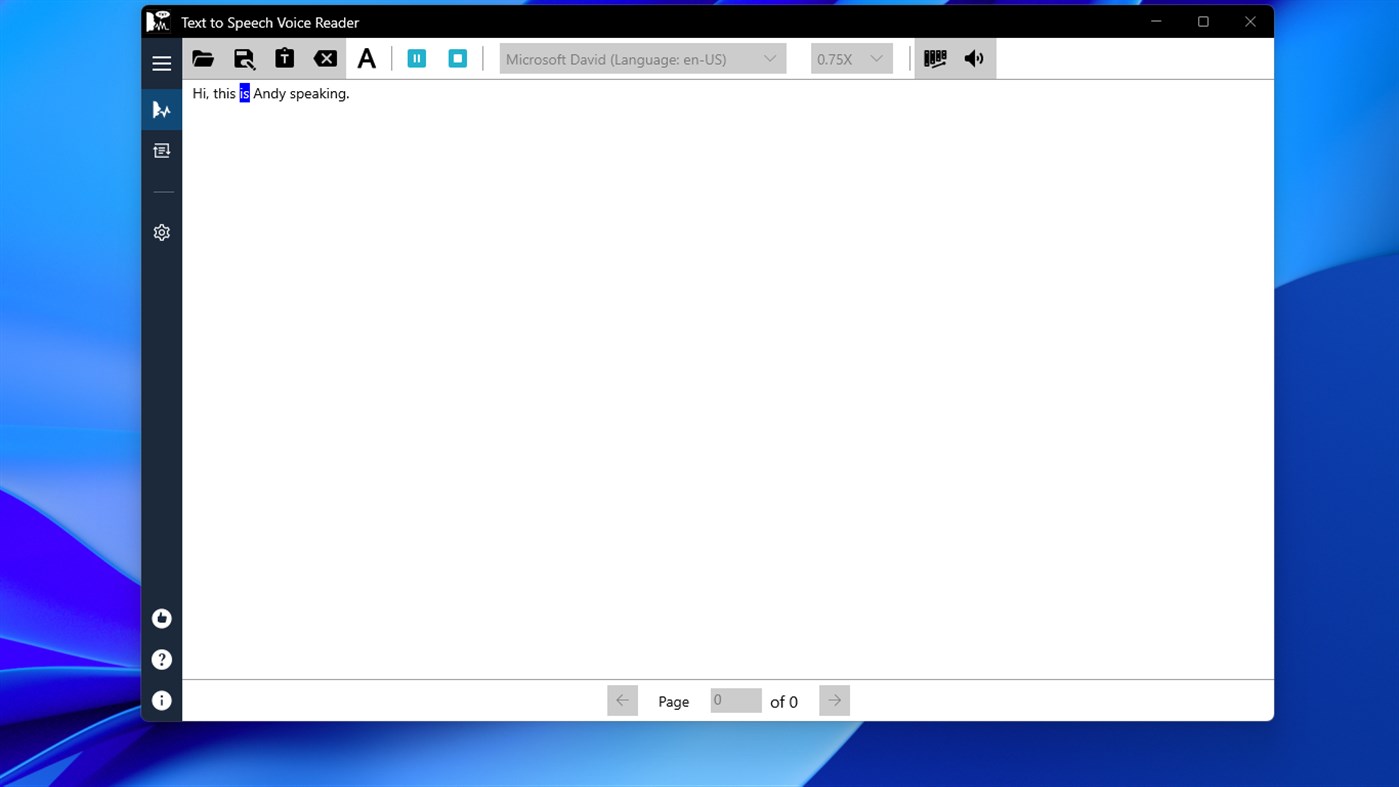Screen dimensions: 1399x787
Task: Click the page number input field
Action: pos(736,701)
